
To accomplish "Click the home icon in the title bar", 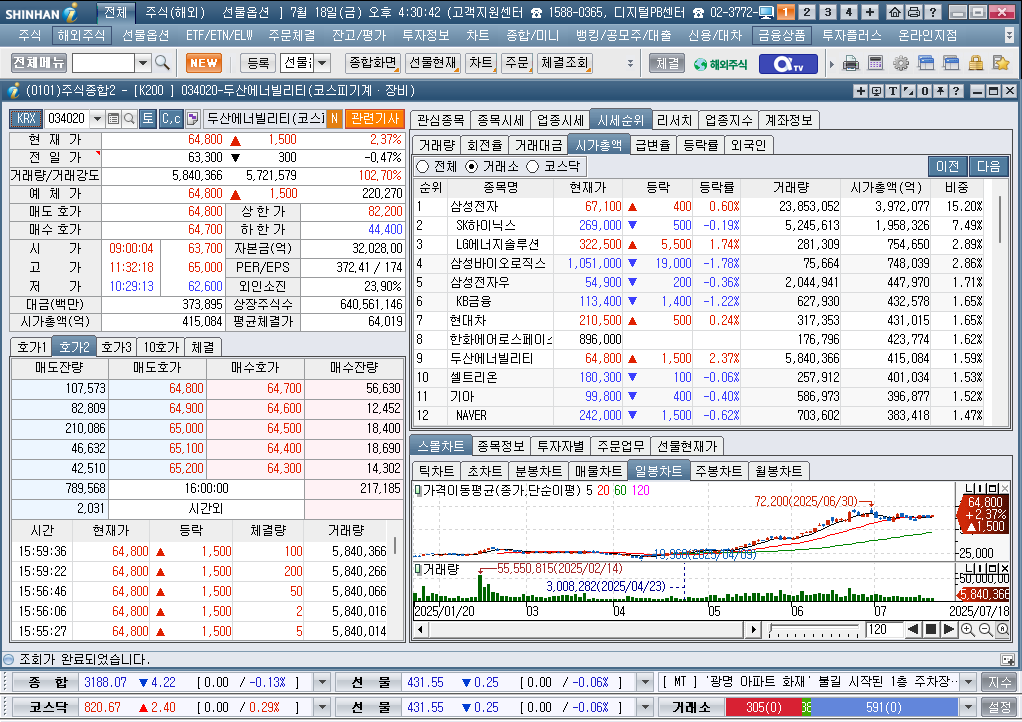I will [896, 12].
